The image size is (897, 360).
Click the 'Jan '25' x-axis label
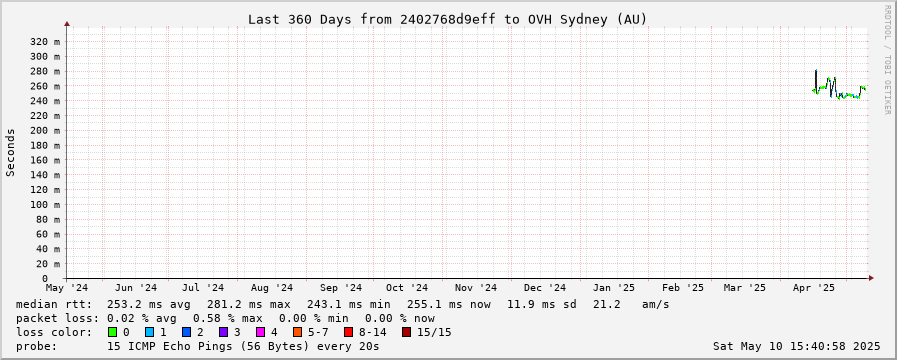pos(613,287)
